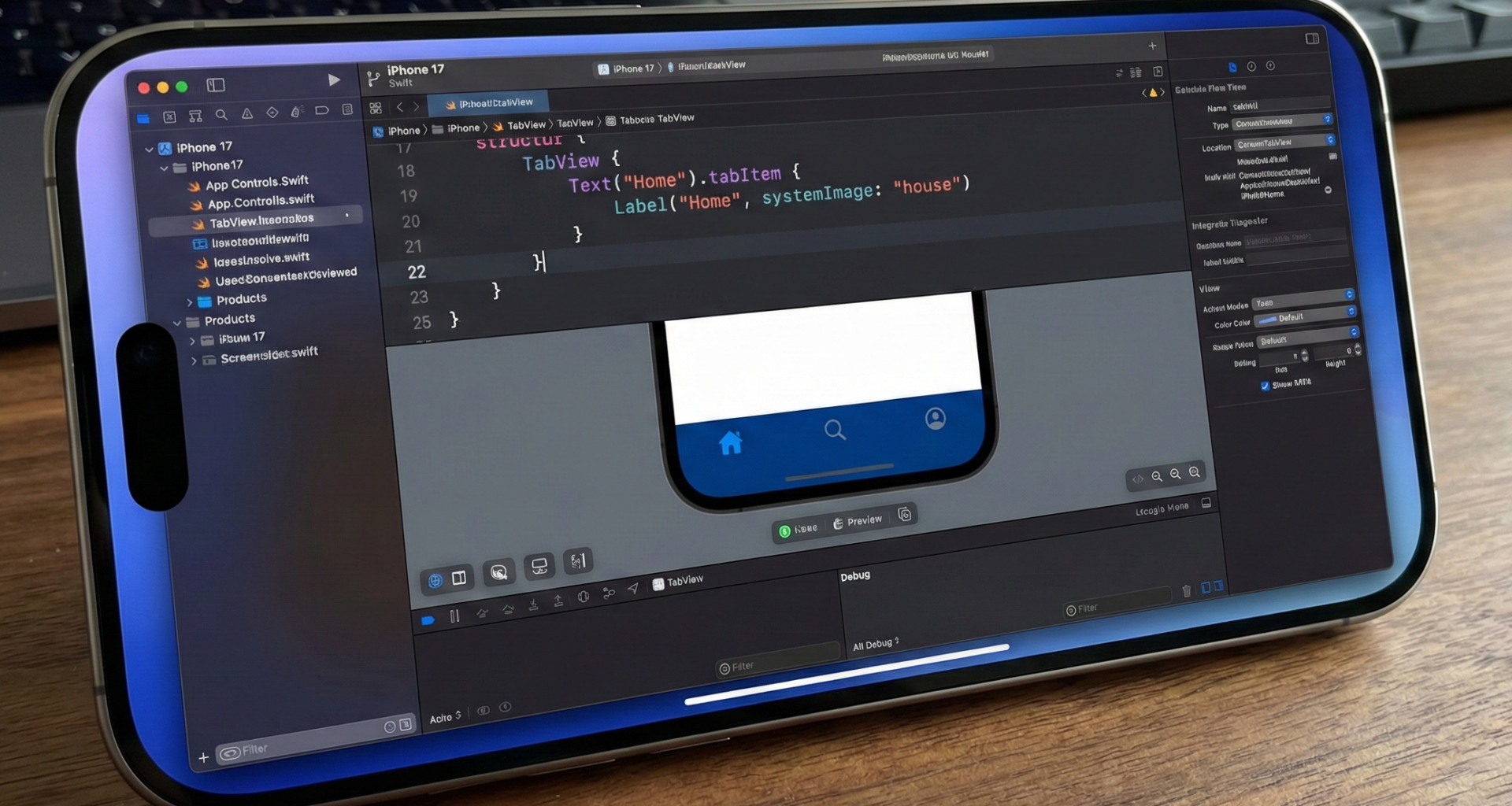Pause execution in the debug bar

pyautogui.click(x=454, y=616)
